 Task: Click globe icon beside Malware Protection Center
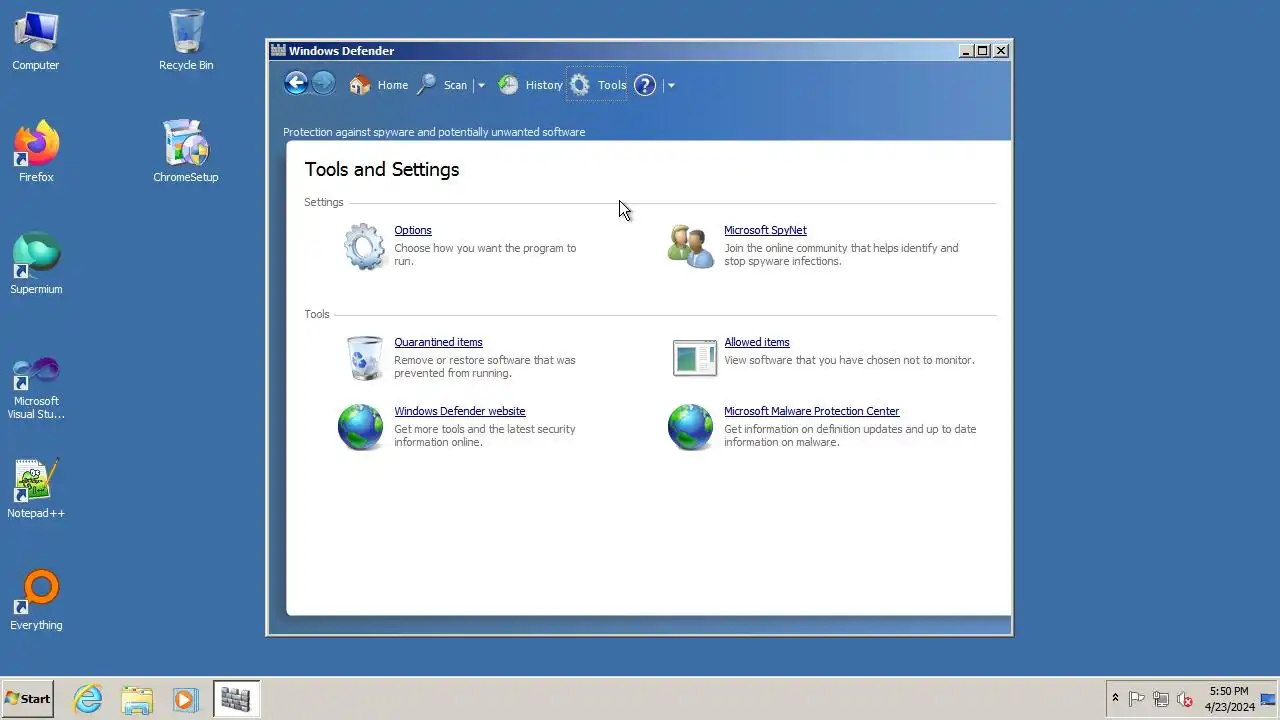(690, 427)
